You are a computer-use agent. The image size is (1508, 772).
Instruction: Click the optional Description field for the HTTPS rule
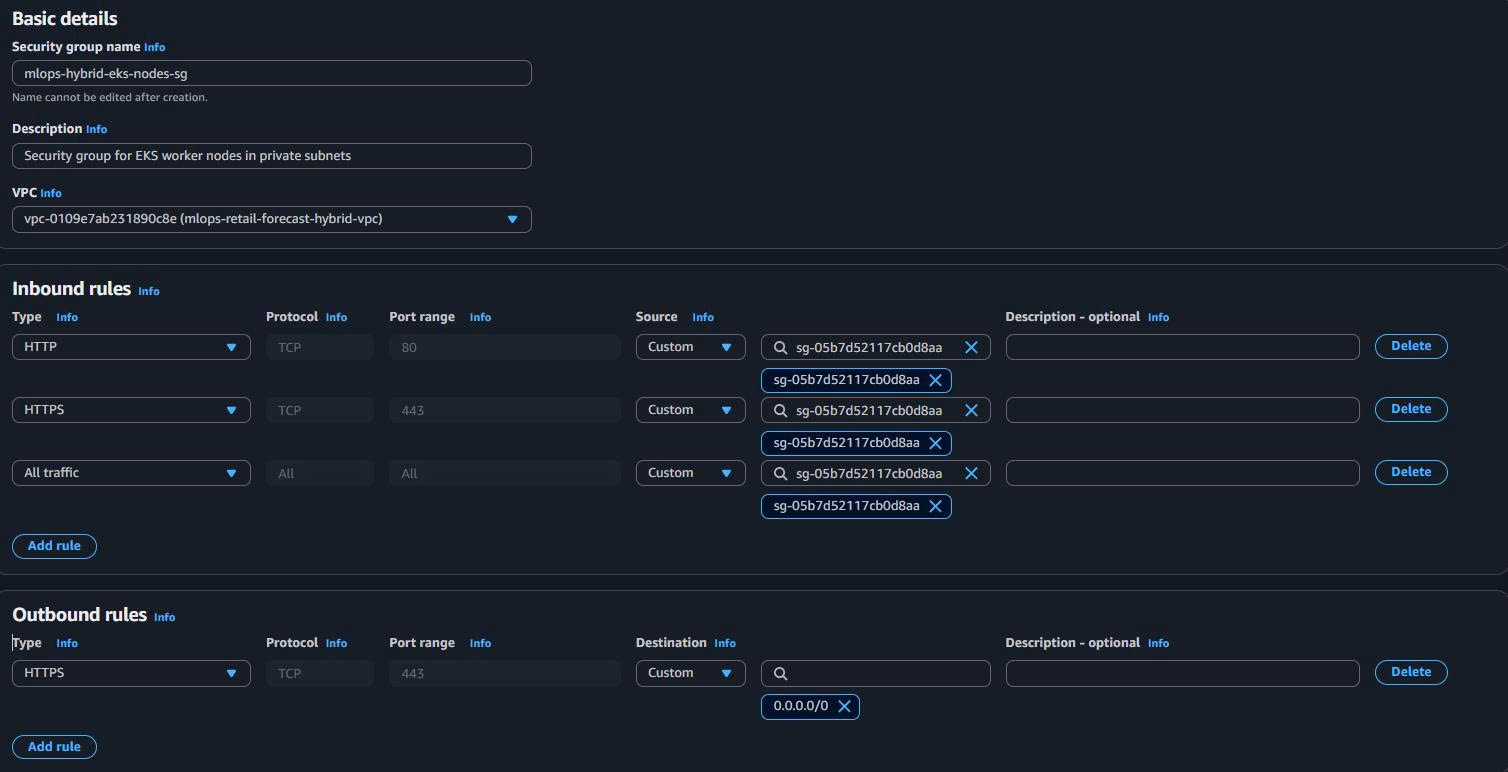pyautogui.click(x=1182, y=409)
